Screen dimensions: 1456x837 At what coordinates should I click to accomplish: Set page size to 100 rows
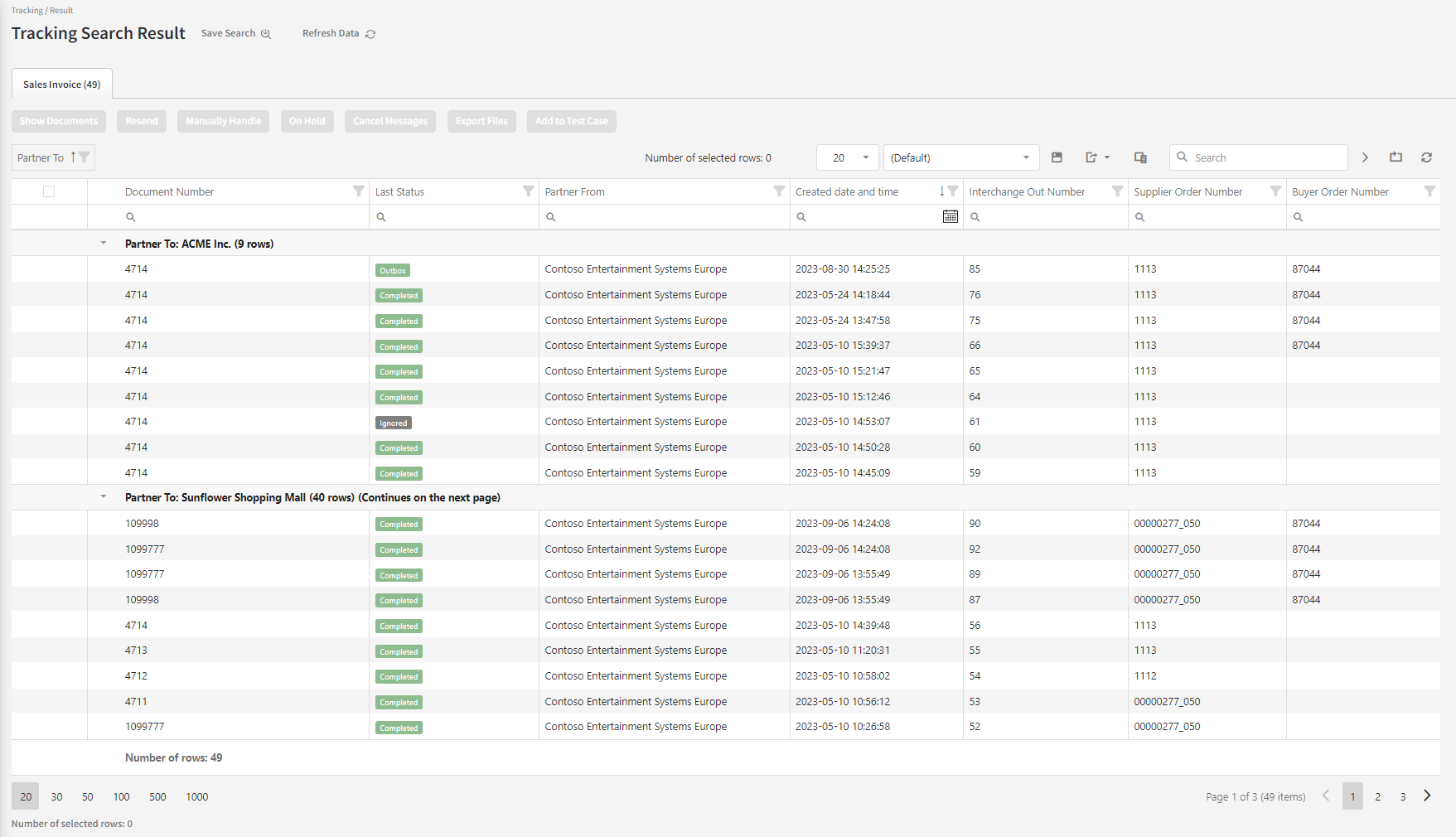point(121,796)
